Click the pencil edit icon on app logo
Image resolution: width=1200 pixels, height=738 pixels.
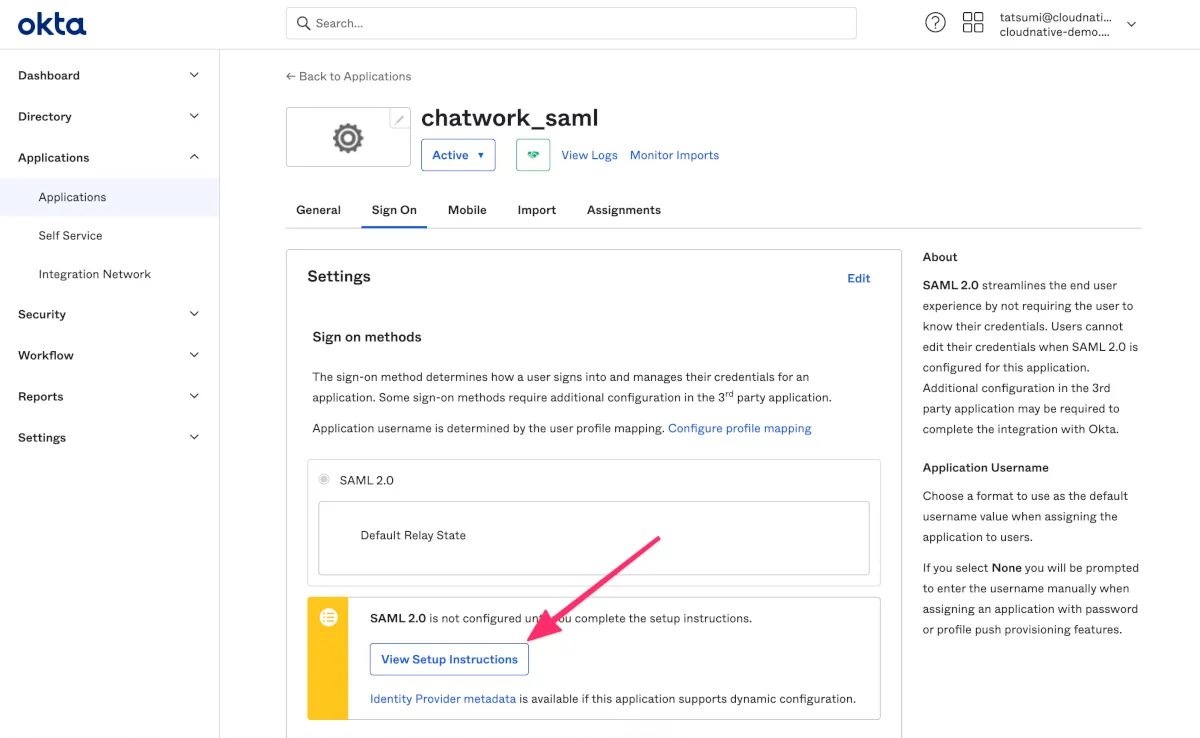tap(399, 119)
